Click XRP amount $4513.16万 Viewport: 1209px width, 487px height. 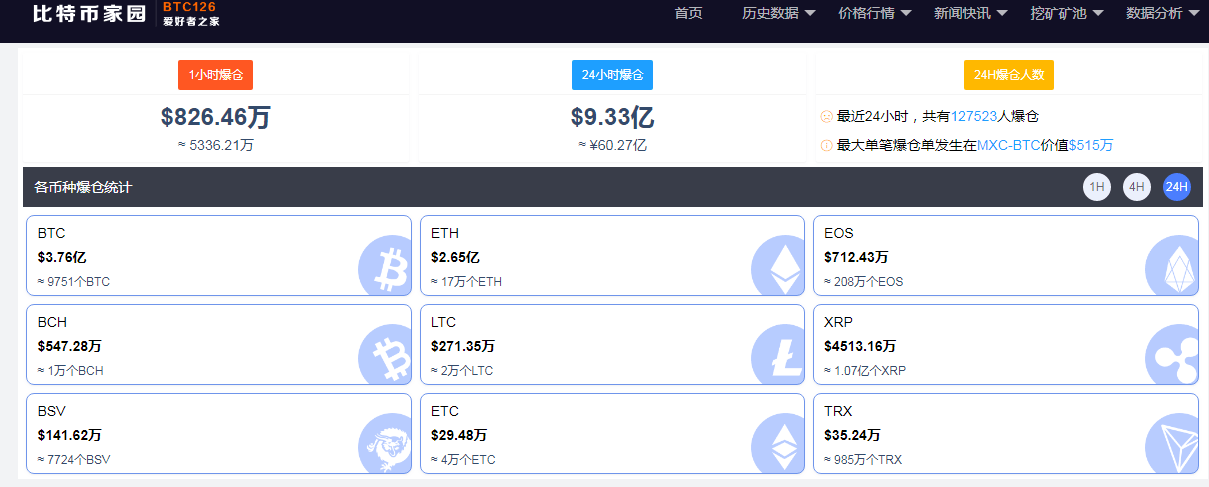pos(860,346)
